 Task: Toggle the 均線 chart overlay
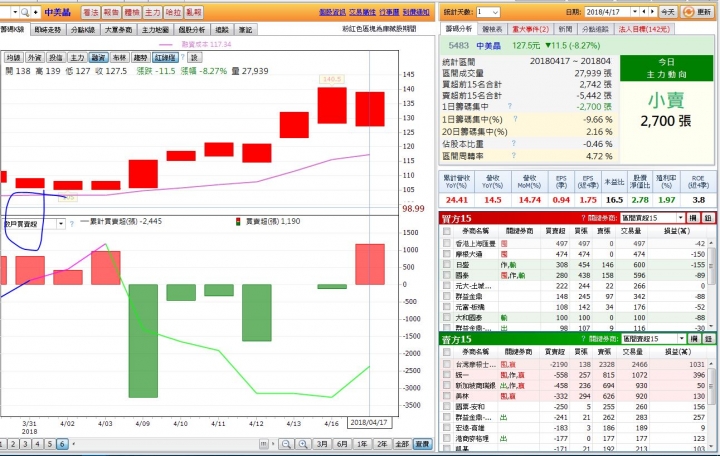coord(14,58)
